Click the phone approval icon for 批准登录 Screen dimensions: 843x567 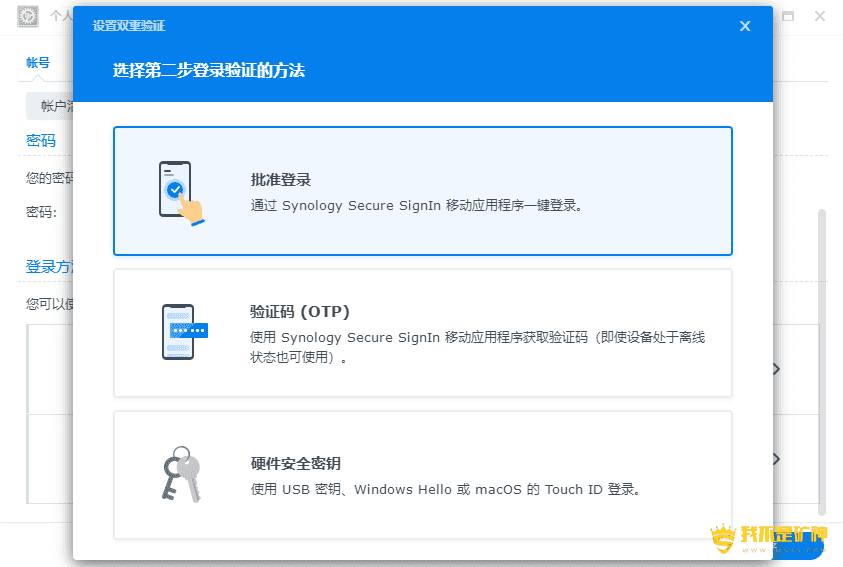coord(180,191)
